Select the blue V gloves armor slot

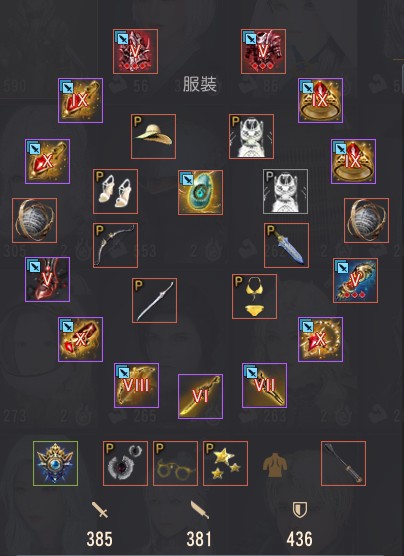(355, 280)
